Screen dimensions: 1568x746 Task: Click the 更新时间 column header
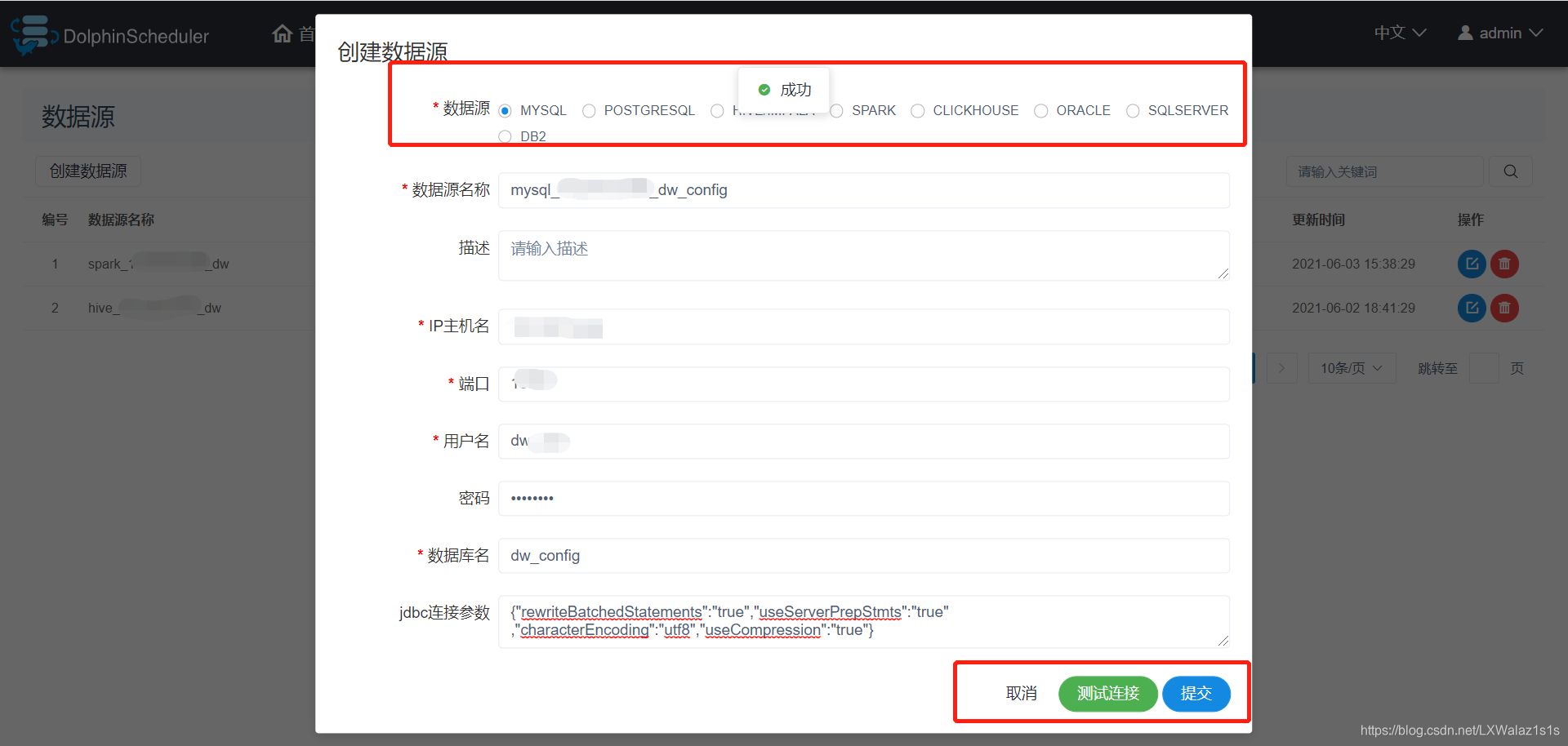(x=1318, y=220)
